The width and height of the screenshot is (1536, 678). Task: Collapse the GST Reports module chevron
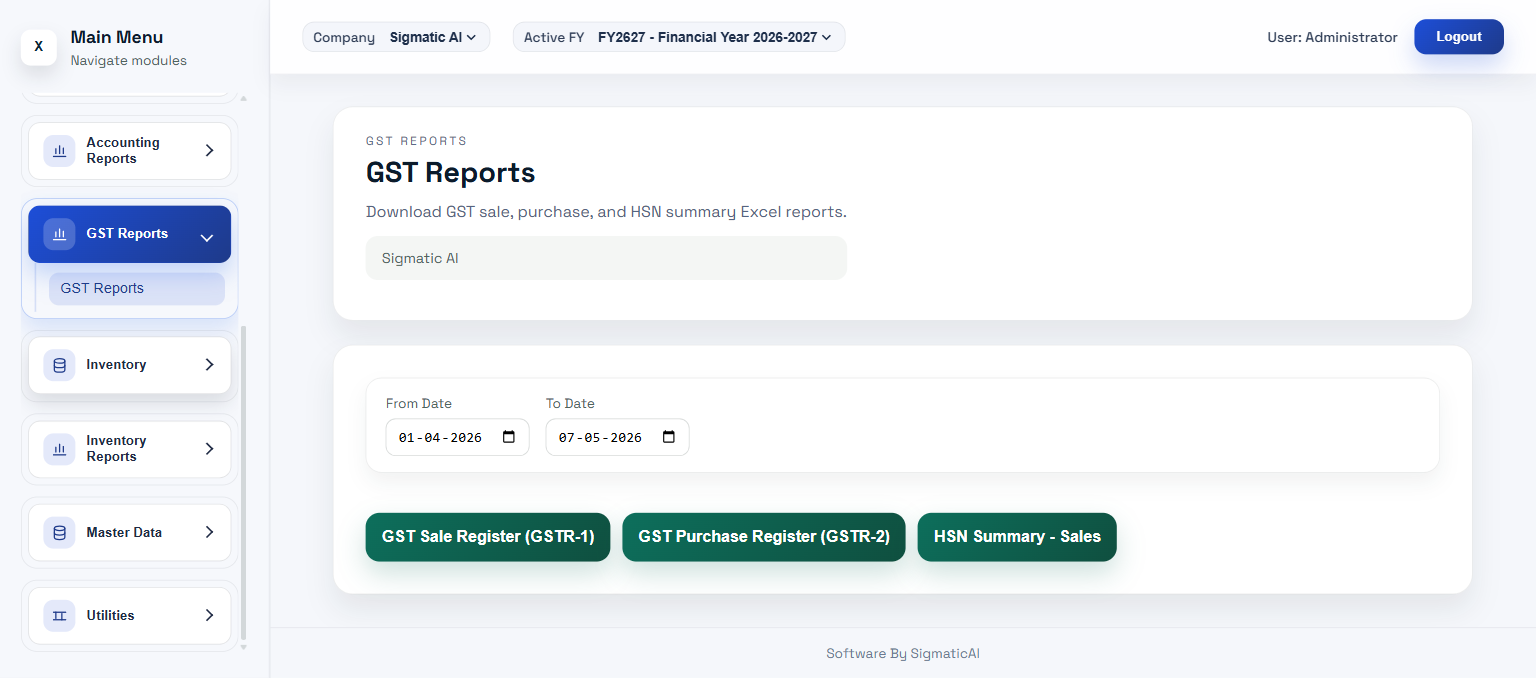coord(207,238)
